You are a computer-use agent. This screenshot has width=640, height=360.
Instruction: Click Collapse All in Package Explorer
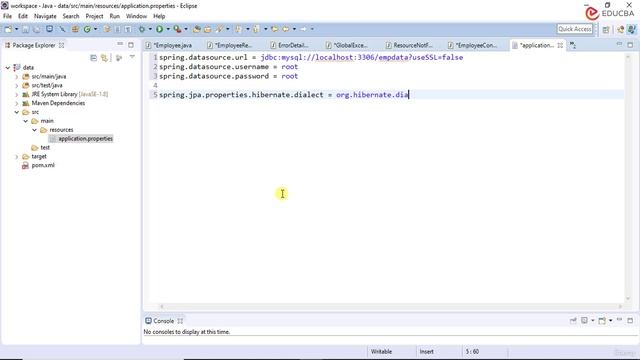pyautogui.click(x=93, y=58)
